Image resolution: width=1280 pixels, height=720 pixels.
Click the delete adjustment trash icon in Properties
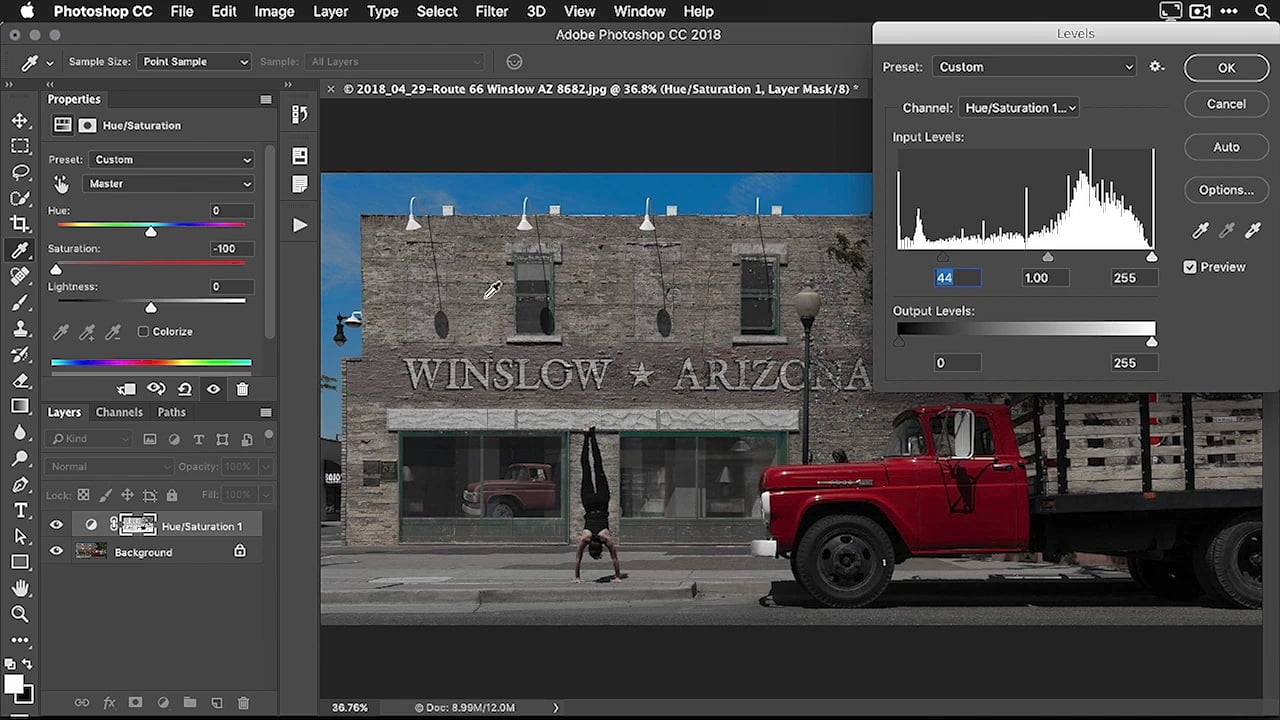242,389
